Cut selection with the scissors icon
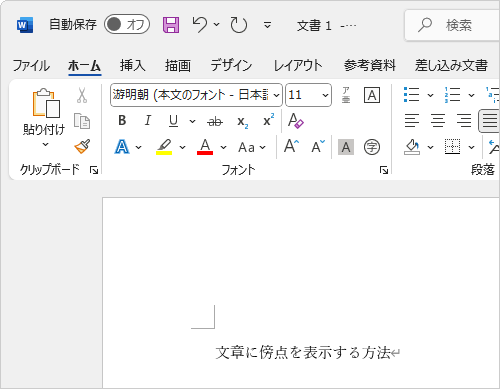500x389 pixels. pyautogui.click(x=82, y=95)
